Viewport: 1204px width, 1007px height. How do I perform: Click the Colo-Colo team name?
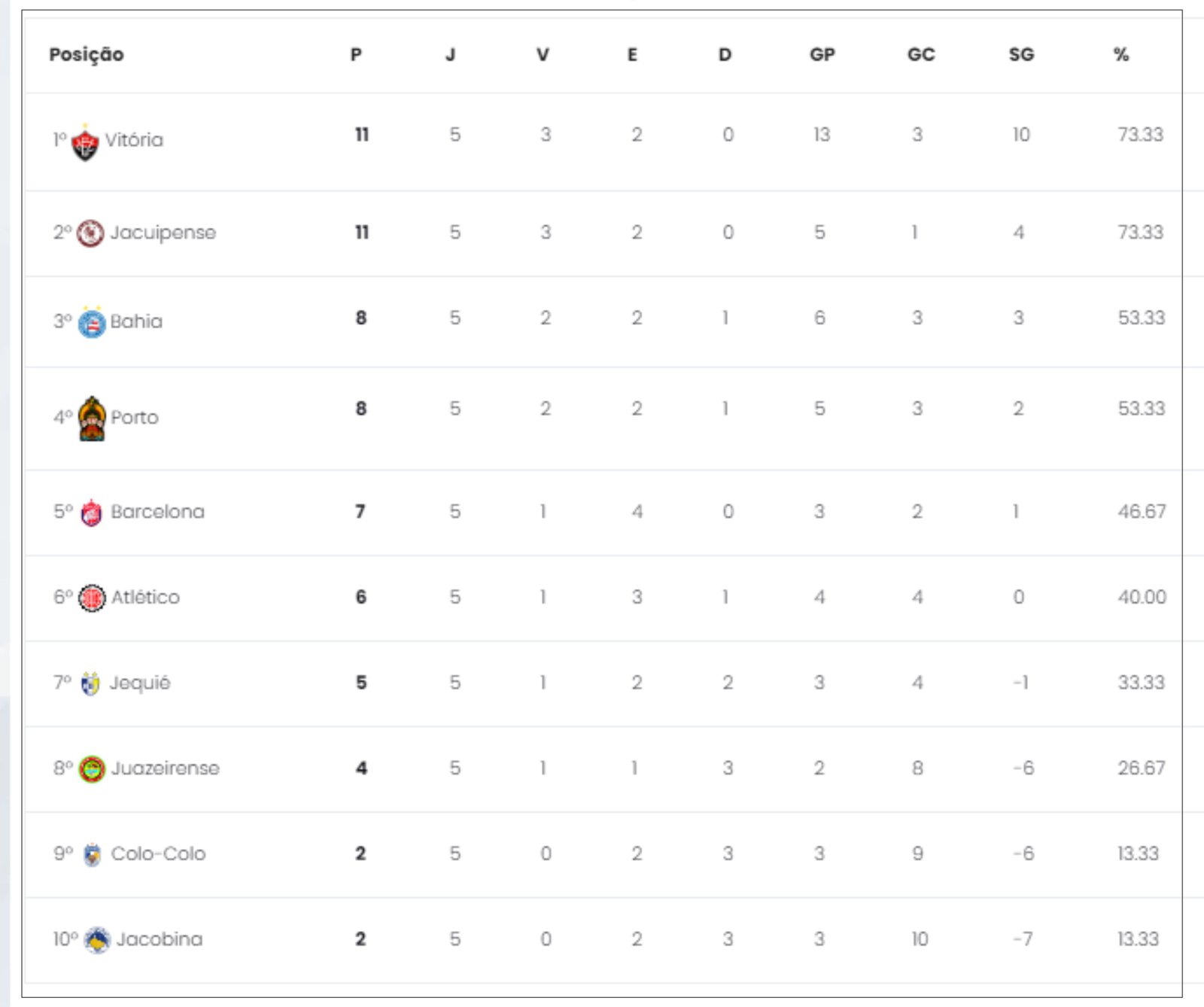click(158, 854)
